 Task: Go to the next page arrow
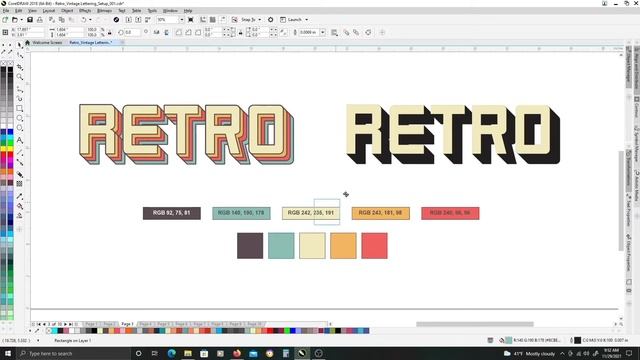pos(65,324)
